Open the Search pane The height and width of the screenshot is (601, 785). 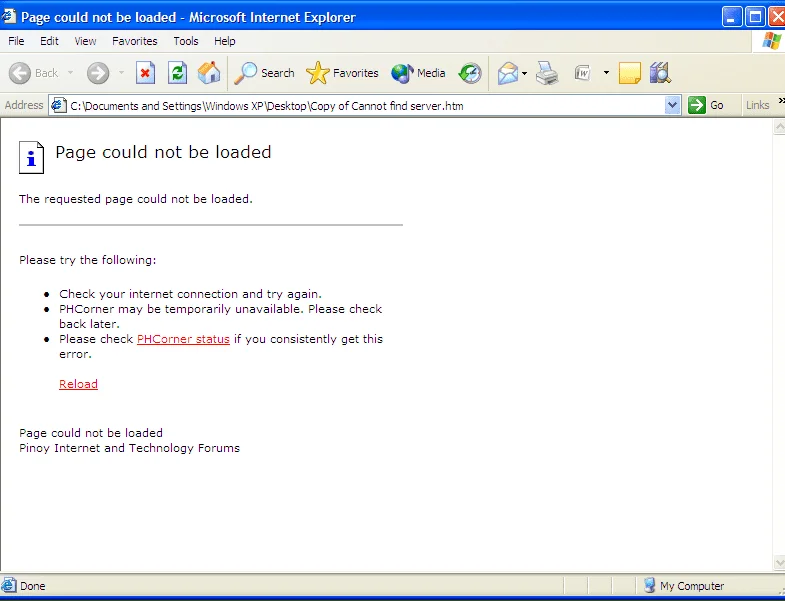[264, 73]
